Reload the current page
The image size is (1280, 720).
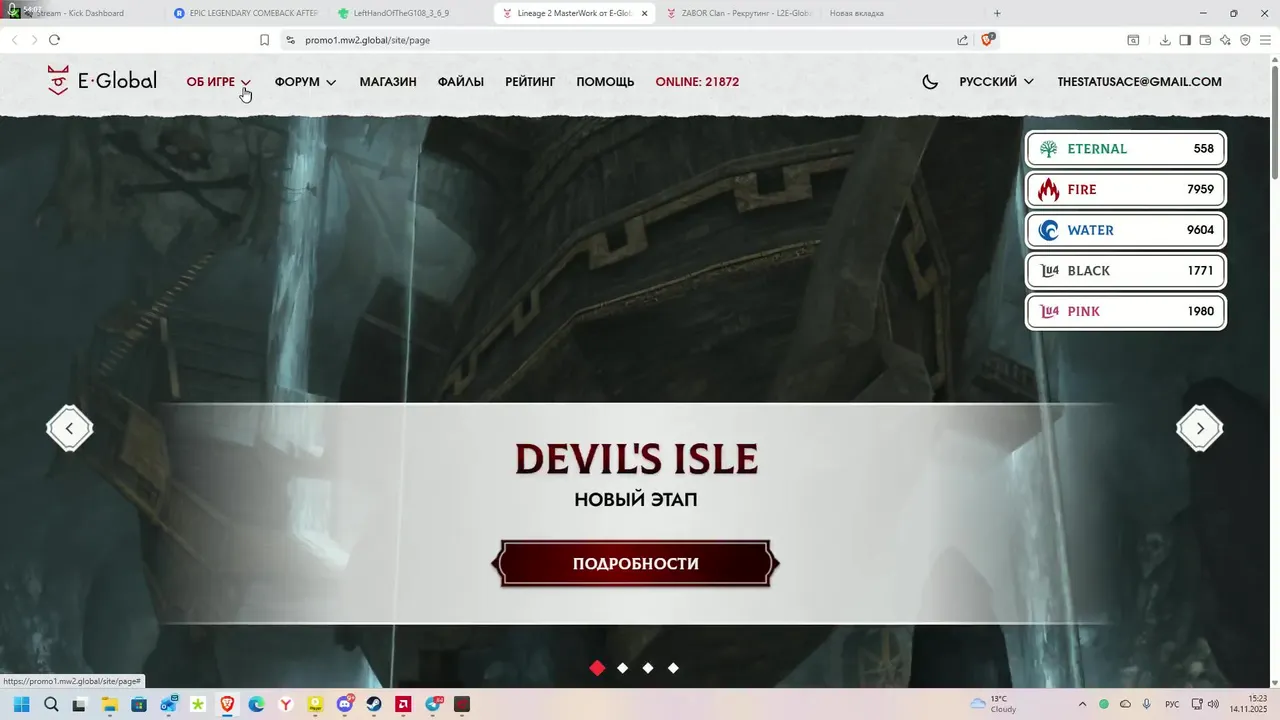click(54, 40)
